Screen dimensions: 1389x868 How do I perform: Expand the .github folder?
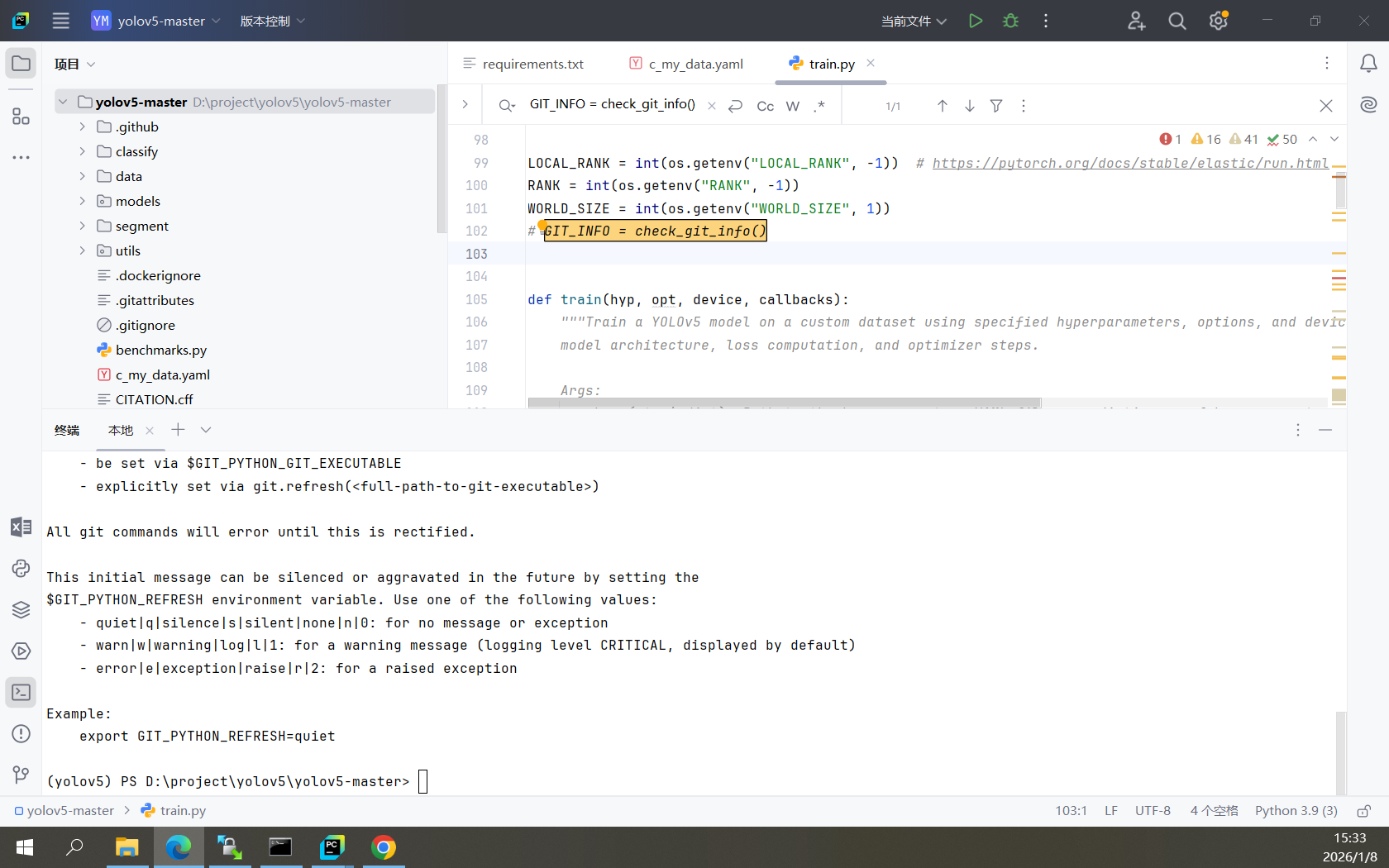coord(82,126)
